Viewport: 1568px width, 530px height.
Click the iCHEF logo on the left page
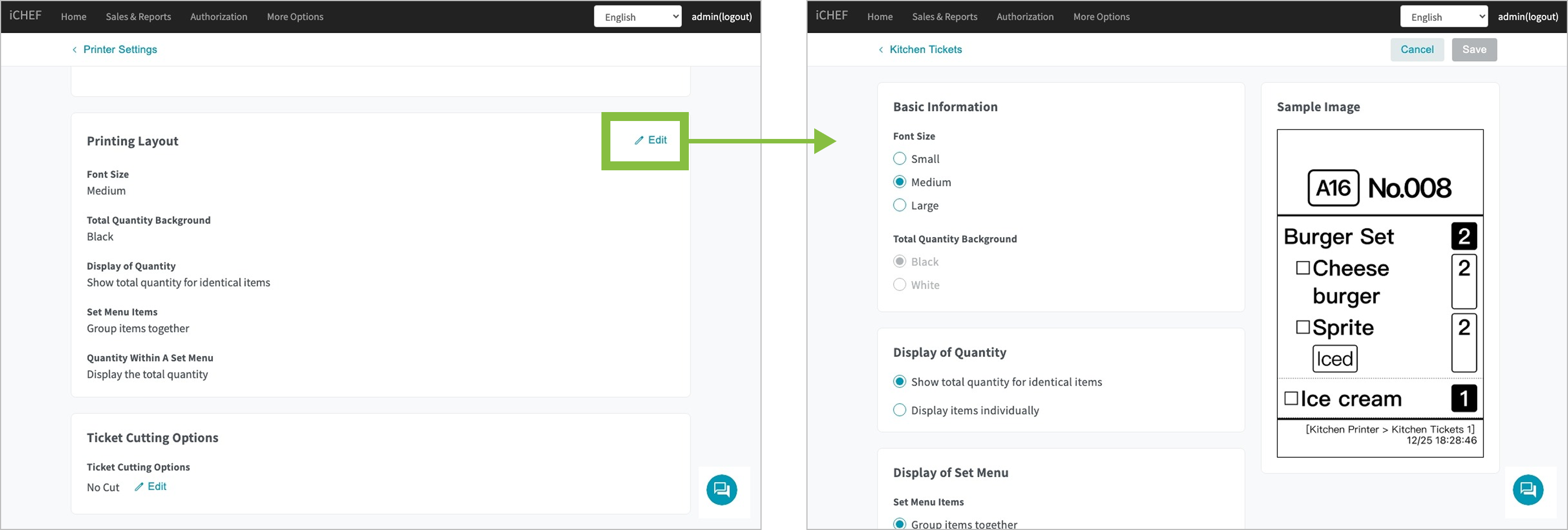click(26, 16)
